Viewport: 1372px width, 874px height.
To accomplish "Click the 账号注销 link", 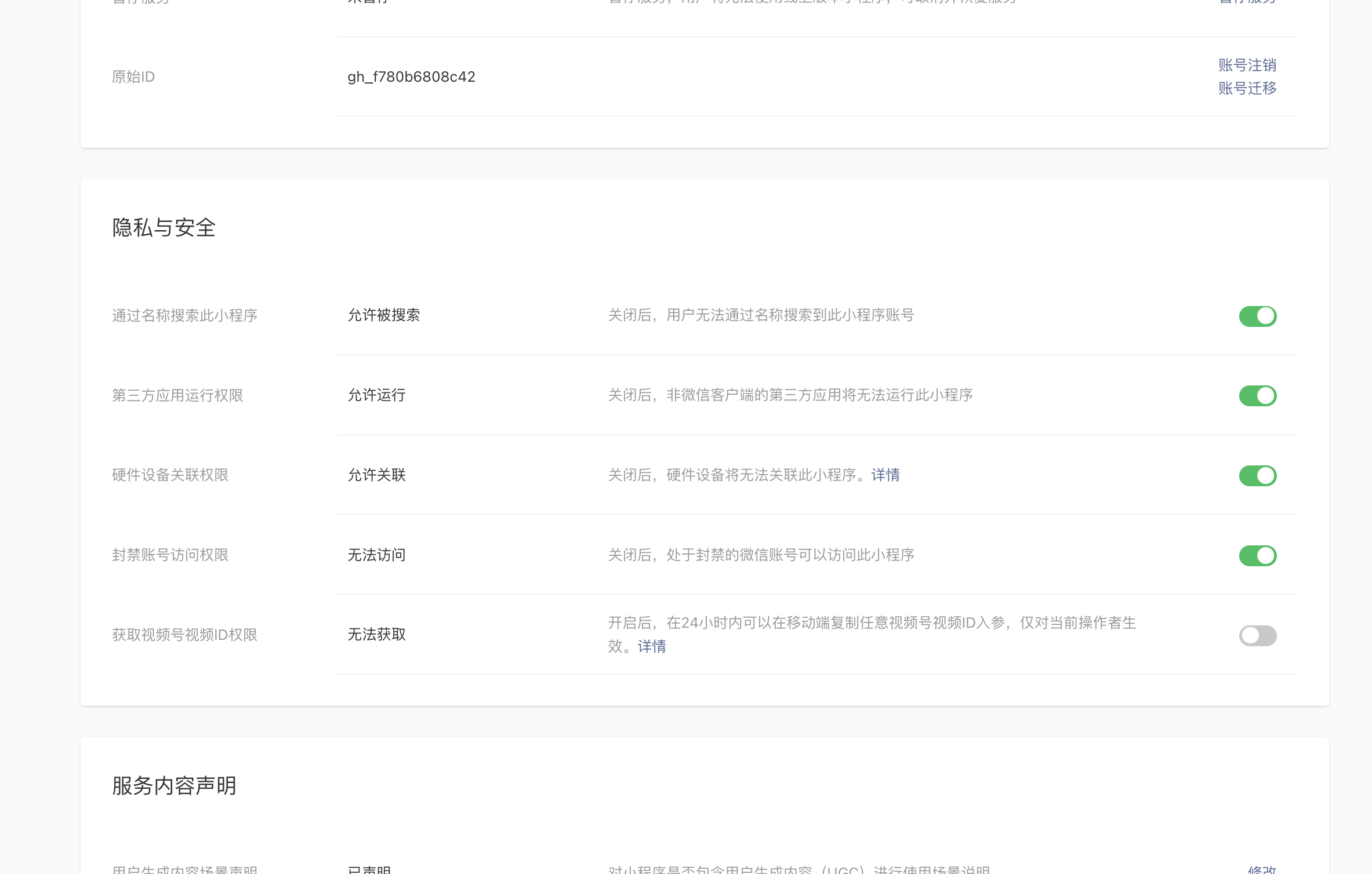I will 1247,65.
